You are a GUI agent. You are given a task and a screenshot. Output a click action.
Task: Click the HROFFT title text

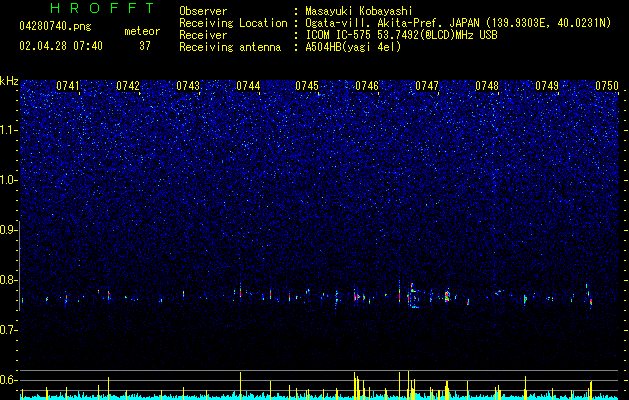coord(102,8)
